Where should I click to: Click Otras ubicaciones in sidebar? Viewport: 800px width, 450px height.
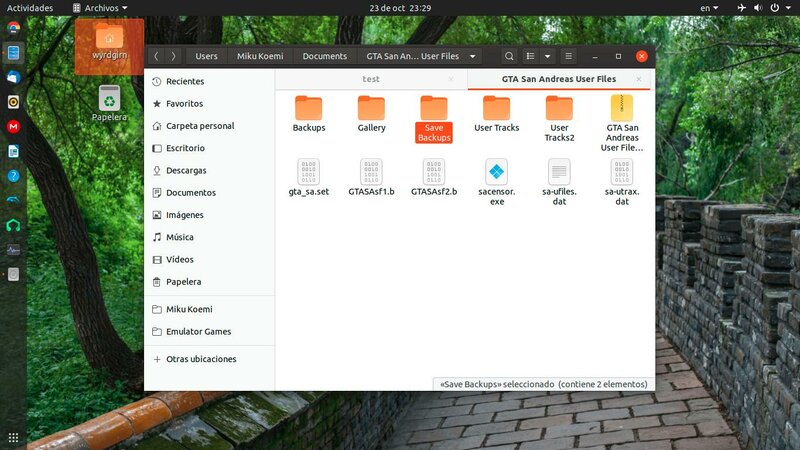(x=201, y=358)
